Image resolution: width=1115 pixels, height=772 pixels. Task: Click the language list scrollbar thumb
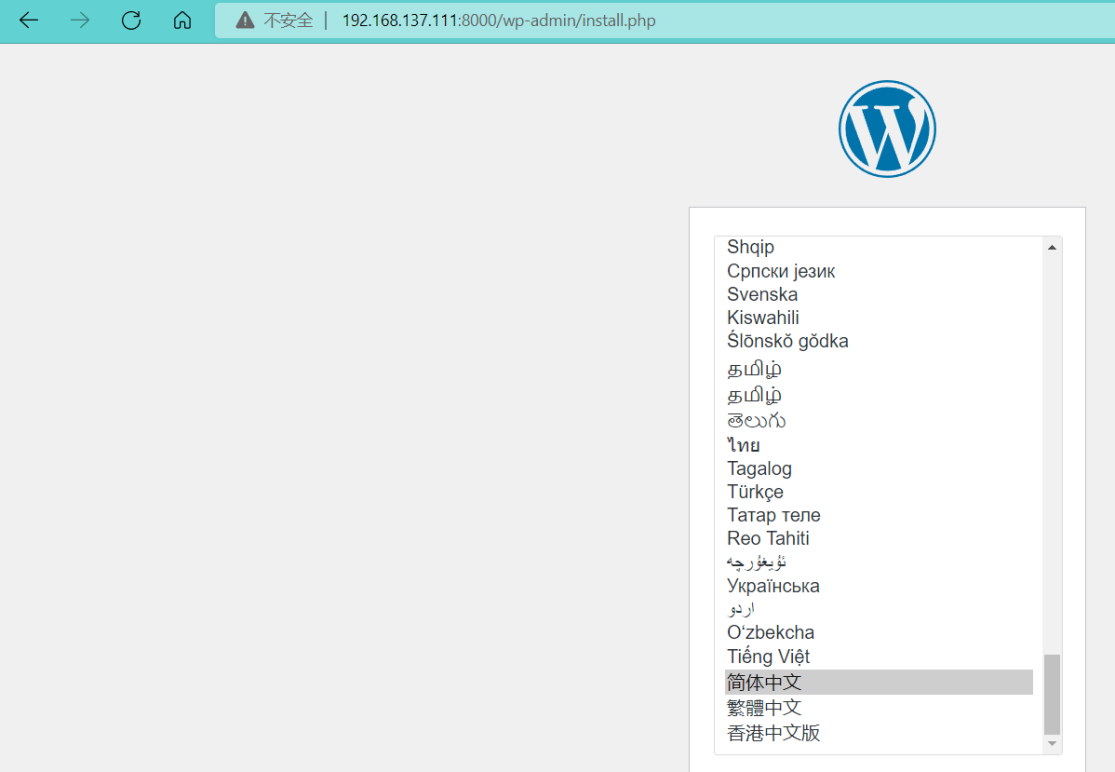[1052, 694]
